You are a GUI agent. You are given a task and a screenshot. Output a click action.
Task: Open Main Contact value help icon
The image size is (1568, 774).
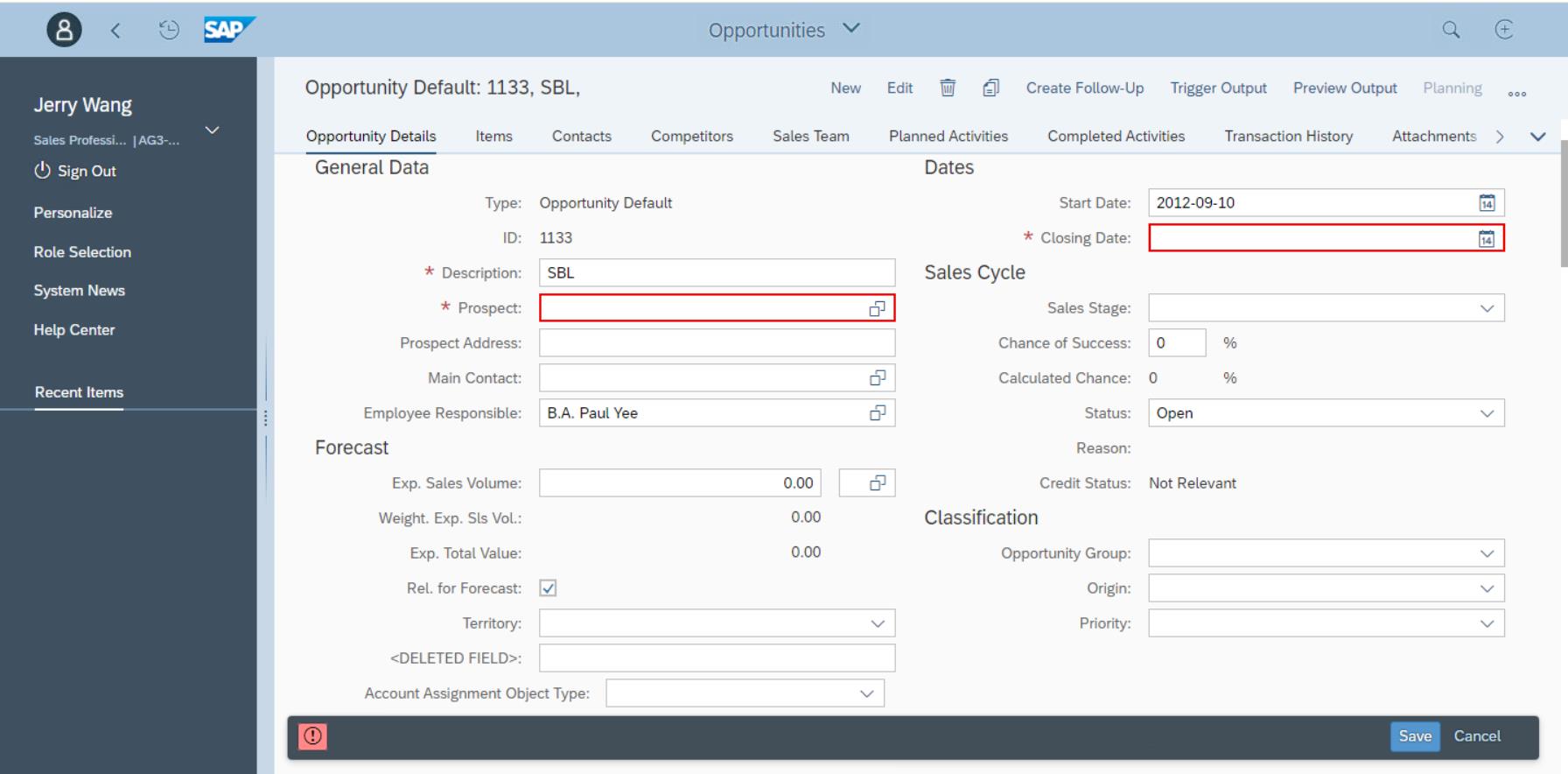coord(877,378)
